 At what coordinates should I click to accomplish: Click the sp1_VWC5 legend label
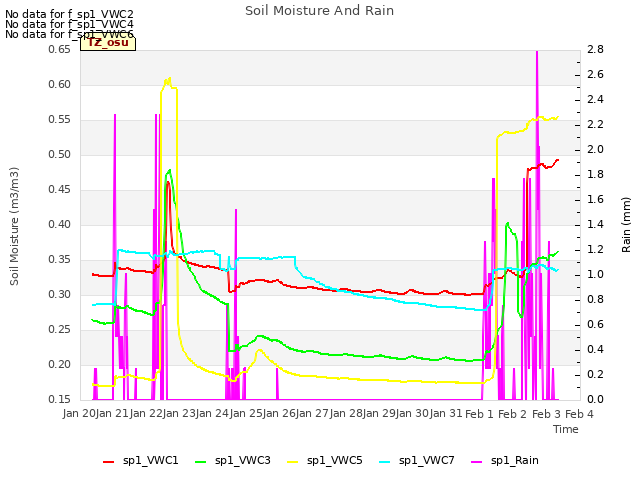tap(335, 460)
